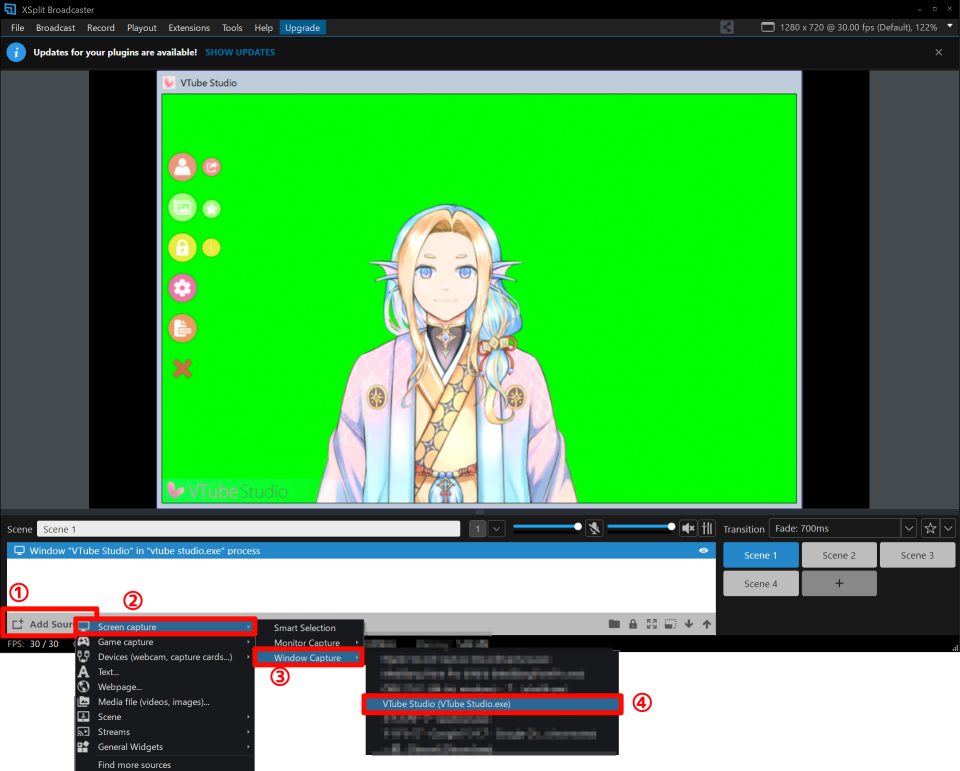This screenshot has height=771, width=960.
Task: Toggle visibility eye of VTube Studio source
Action: point(703,551)
